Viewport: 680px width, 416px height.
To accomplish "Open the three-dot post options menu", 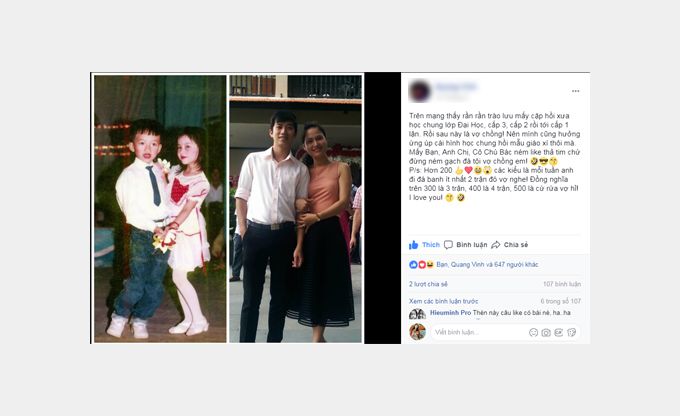I will coord(575,91).
